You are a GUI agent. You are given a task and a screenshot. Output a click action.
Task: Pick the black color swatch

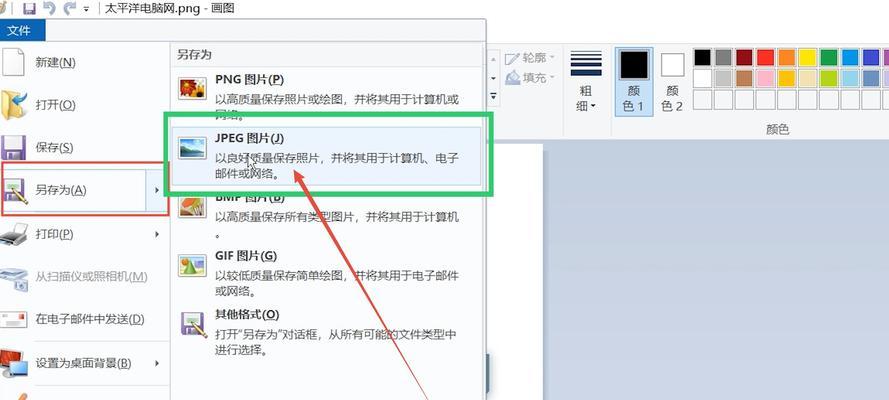(702, 58)
